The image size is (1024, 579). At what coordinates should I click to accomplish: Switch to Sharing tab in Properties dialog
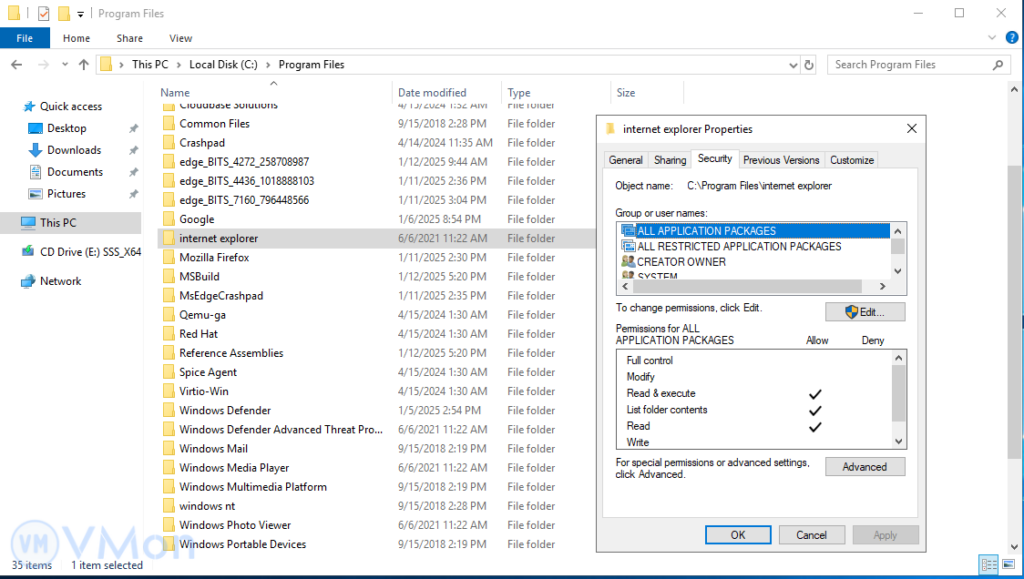coord(670,160)
